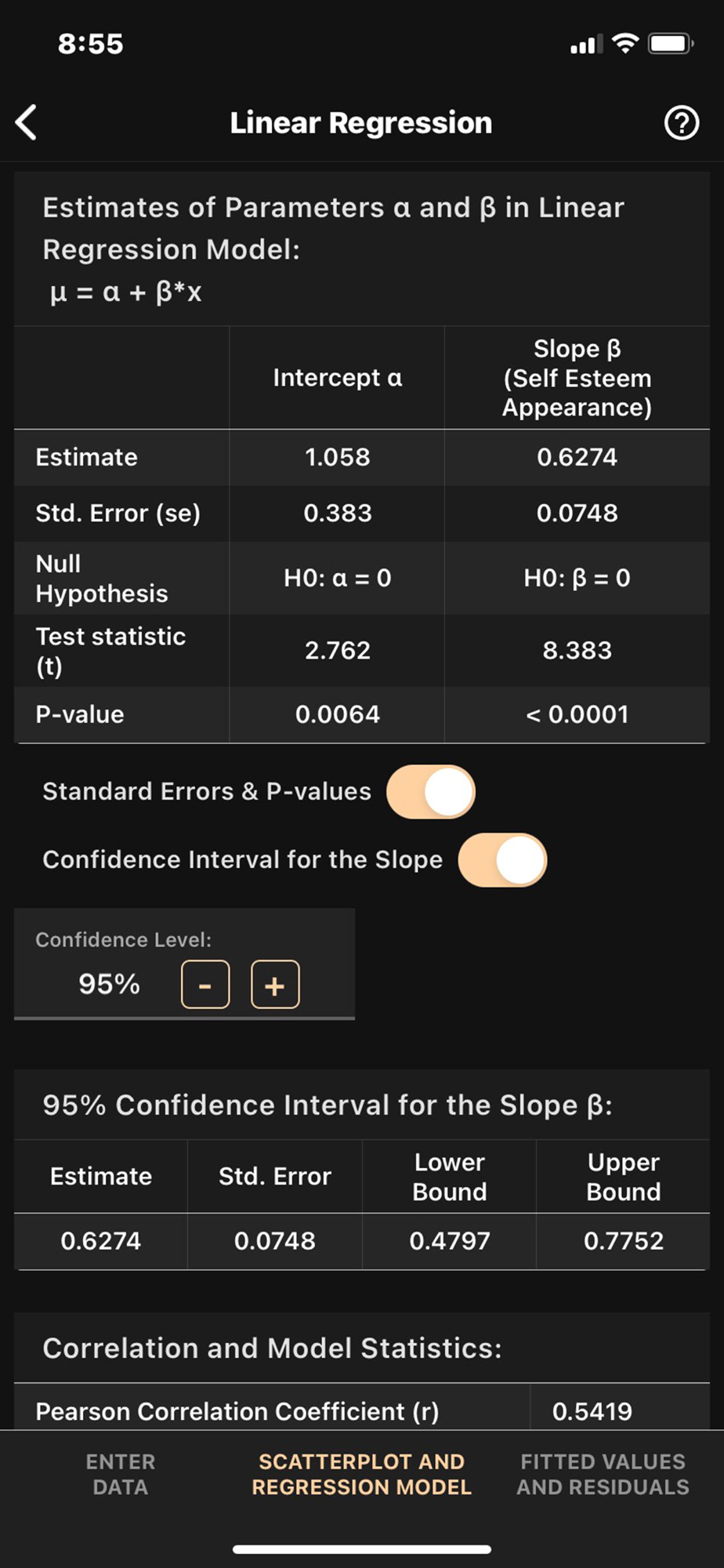Image resolution: width=724 pixels, height=1568 pixels.
Task: Select Scatterplot and Regression Model tab
Action: click(361, 1474)
